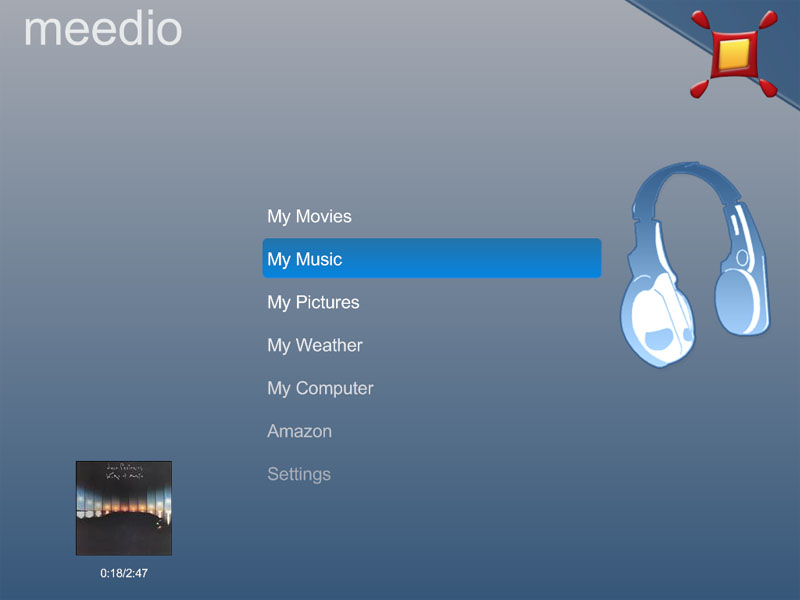Viewport: 800px width, 600px height.
Task: Open My Movies from the menu
Action: (x=309, y=216)
